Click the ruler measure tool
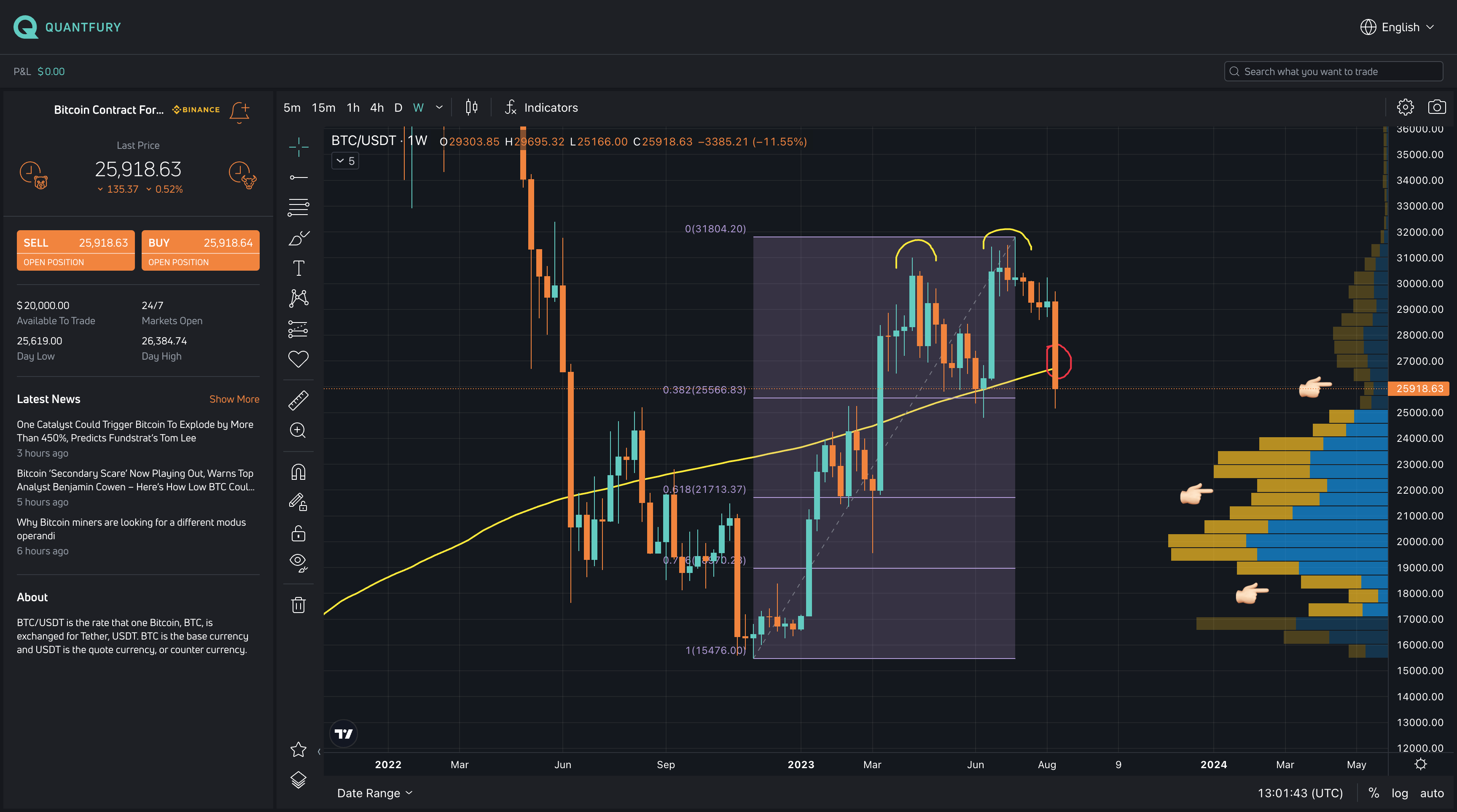 (298, 401)
